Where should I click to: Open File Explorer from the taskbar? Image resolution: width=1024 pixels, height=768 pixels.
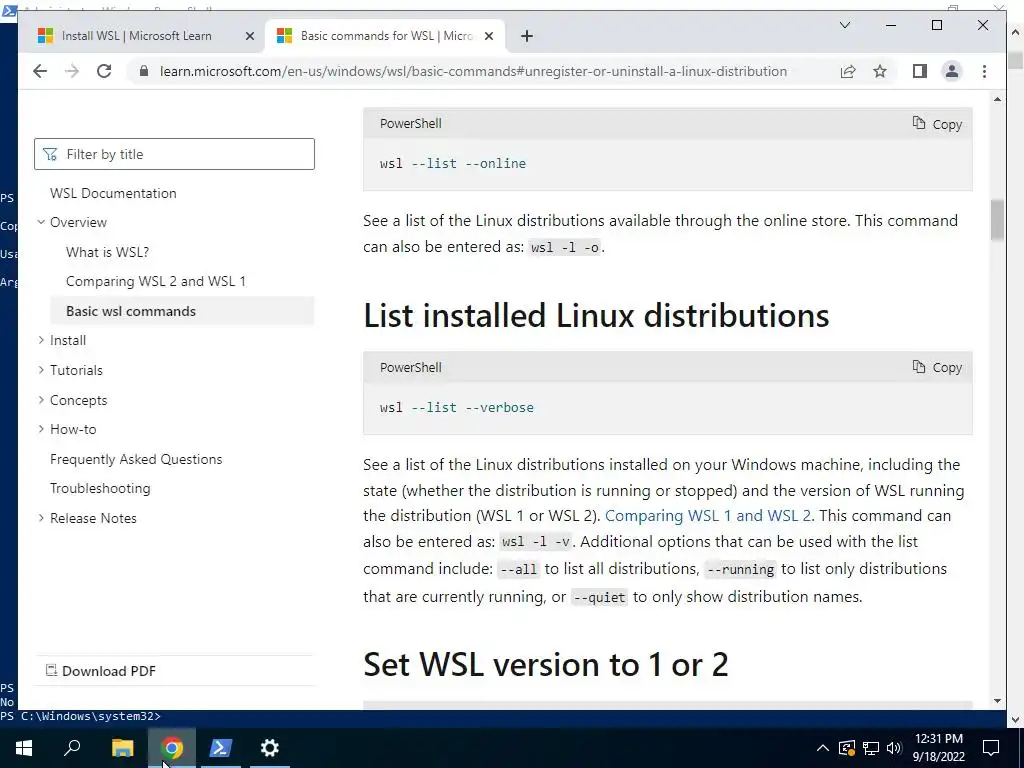[122, 748]
